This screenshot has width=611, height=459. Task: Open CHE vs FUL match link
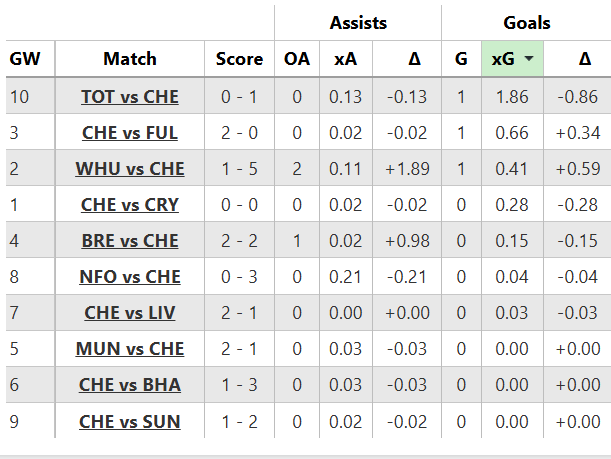(x=130, y=133)
